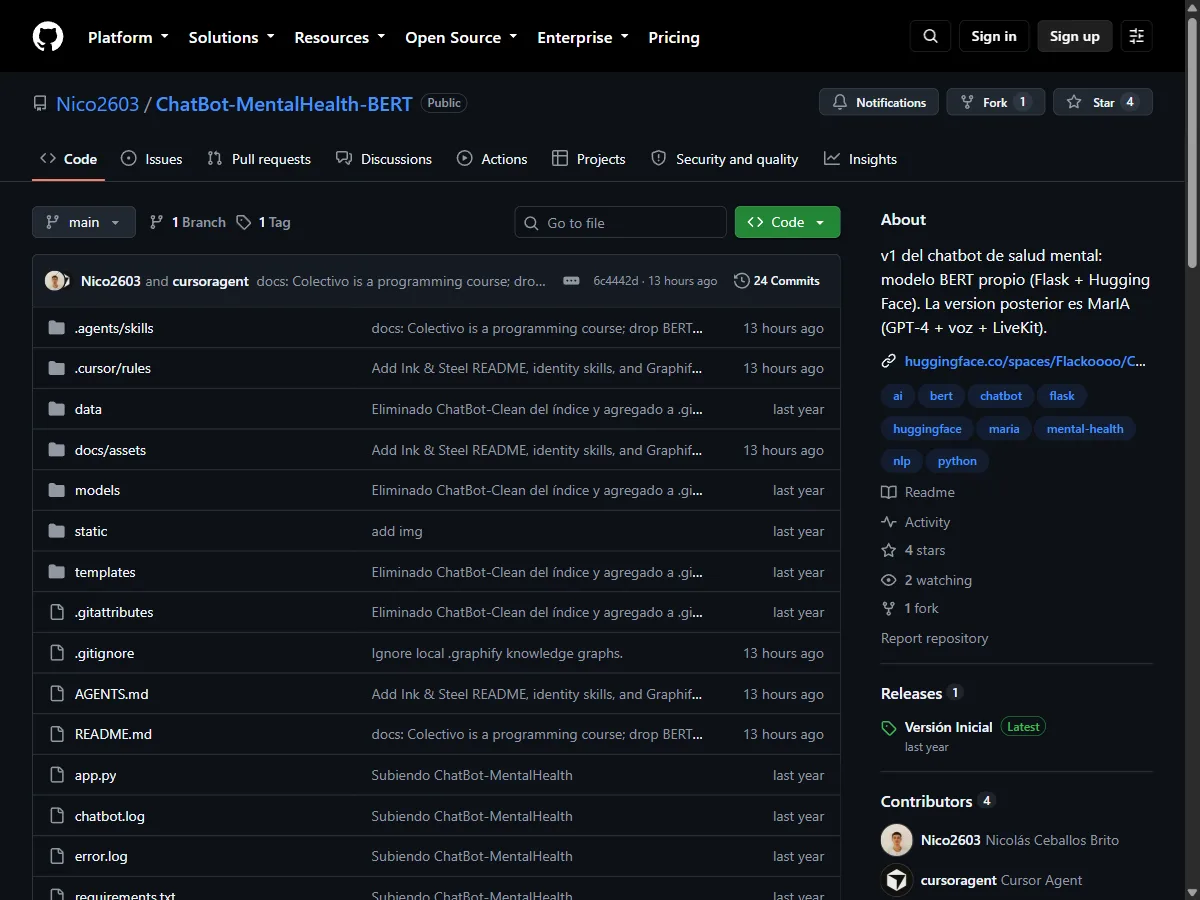Click the Report repository link
The image size is (1200, 900).
[x=934, y=638]
